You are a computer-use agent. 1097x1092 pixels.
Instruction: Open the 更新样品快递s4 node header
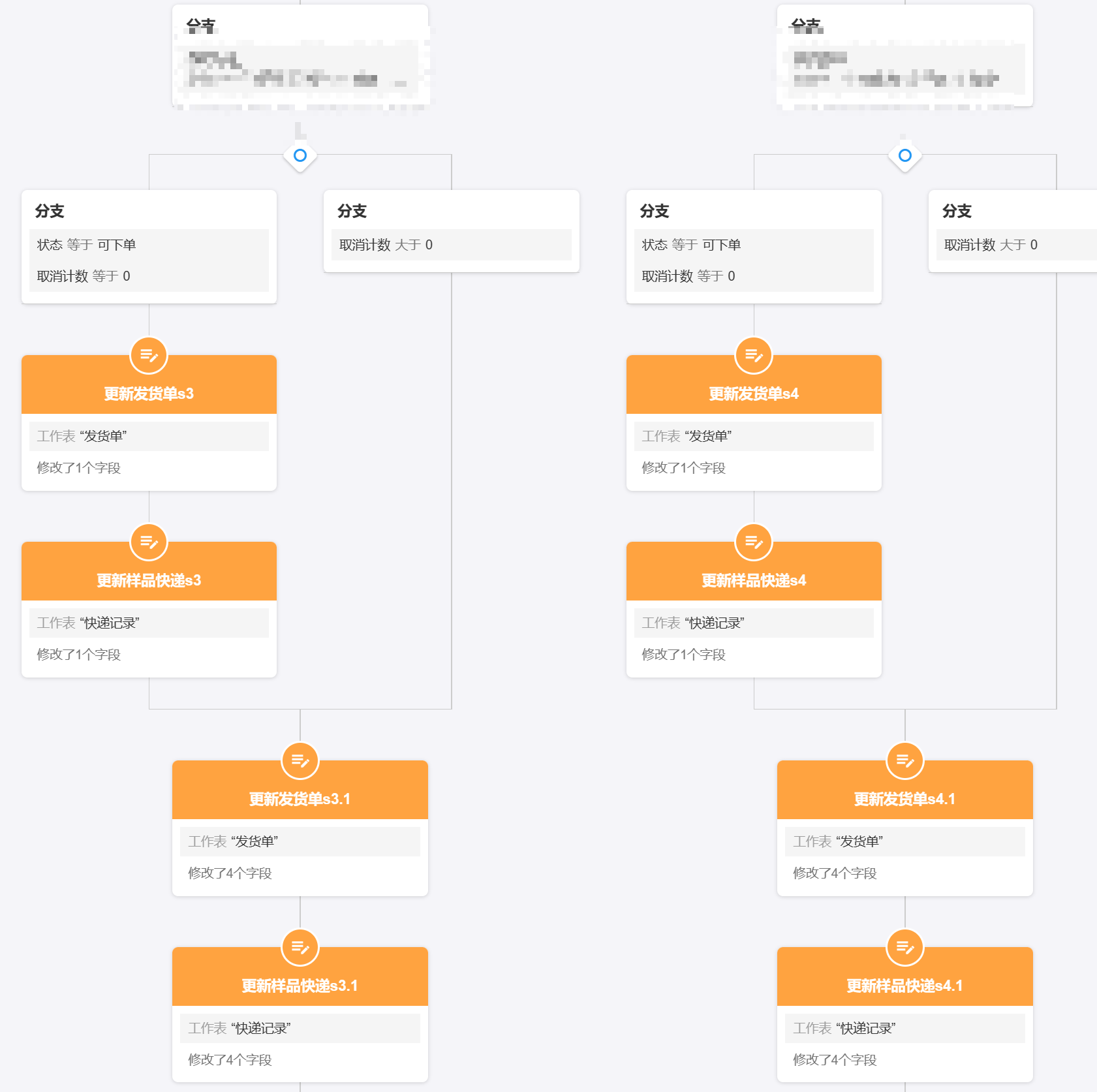(x=754, y=580)
